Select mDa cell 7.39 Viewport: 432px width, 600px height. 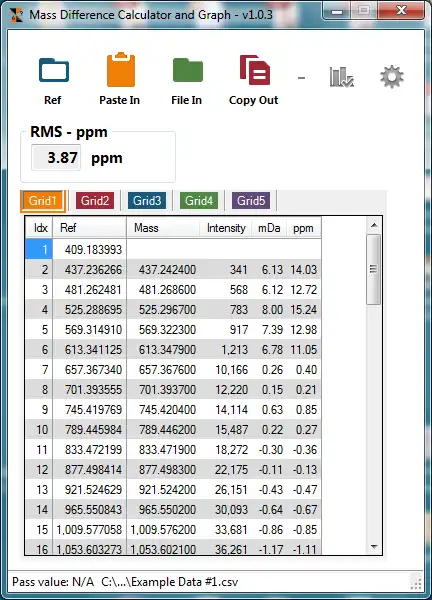pyautogui.click(x=269, y=329)
